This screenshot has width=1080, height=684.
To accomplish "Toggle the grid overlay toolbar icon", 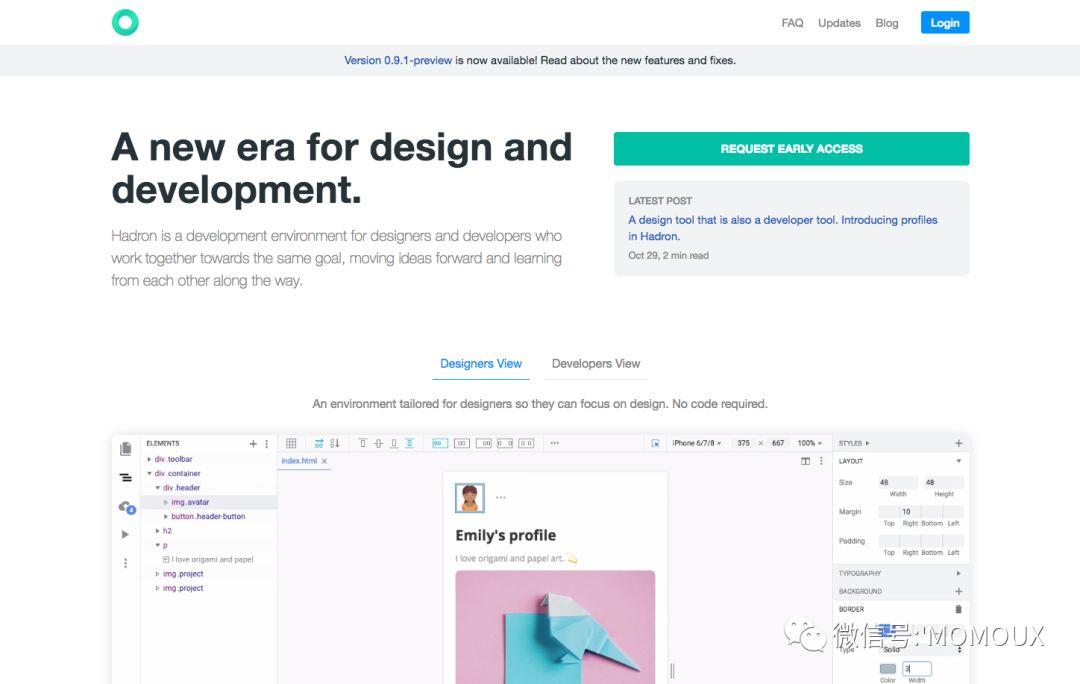I will tap(291, 443).
